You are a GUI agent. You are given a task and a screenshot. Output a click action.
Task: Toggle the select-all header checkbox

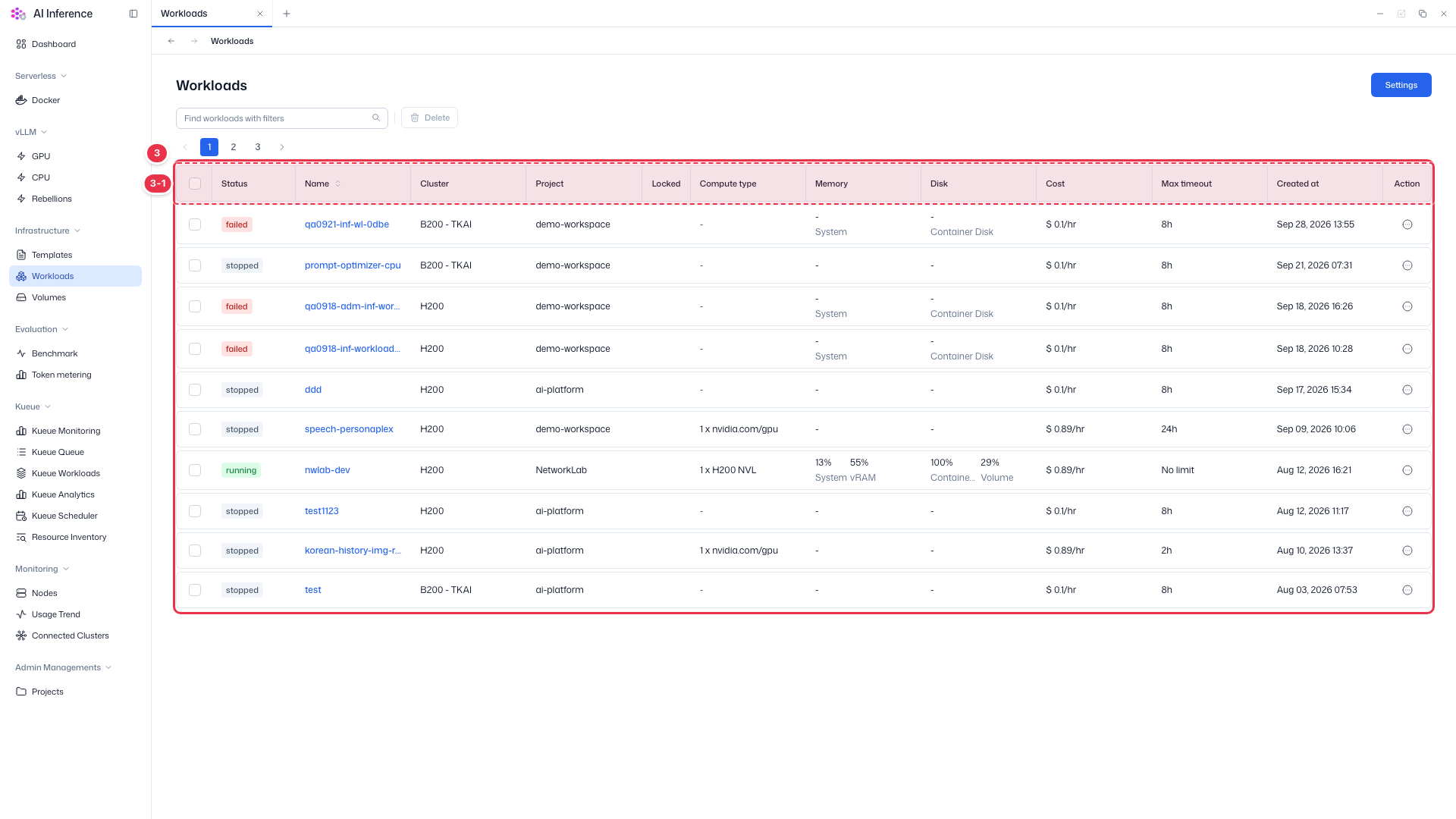coord(195,184)
